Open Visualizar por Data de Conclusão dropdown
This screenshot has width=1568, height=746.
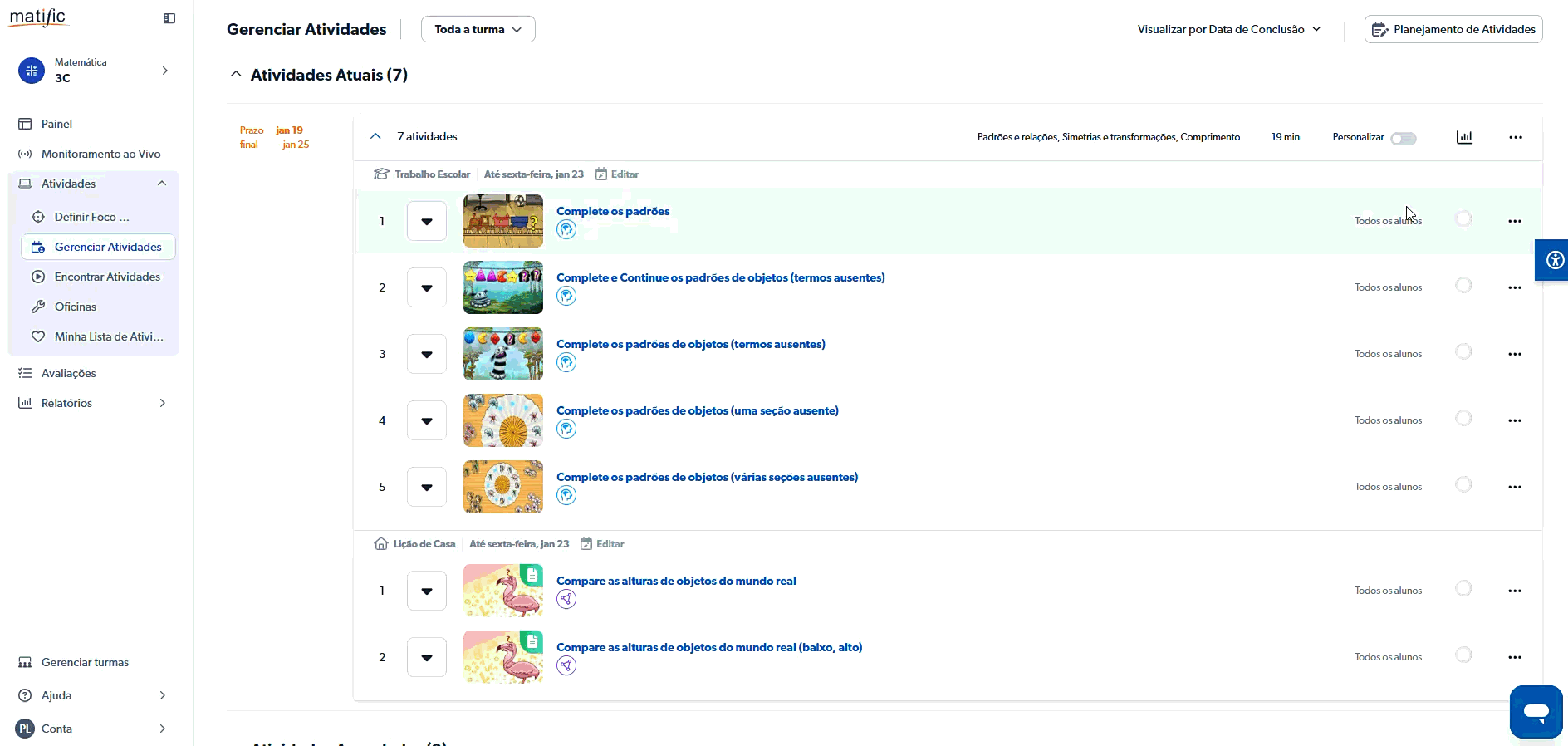pyautogui.click(x=1228, y=29)
